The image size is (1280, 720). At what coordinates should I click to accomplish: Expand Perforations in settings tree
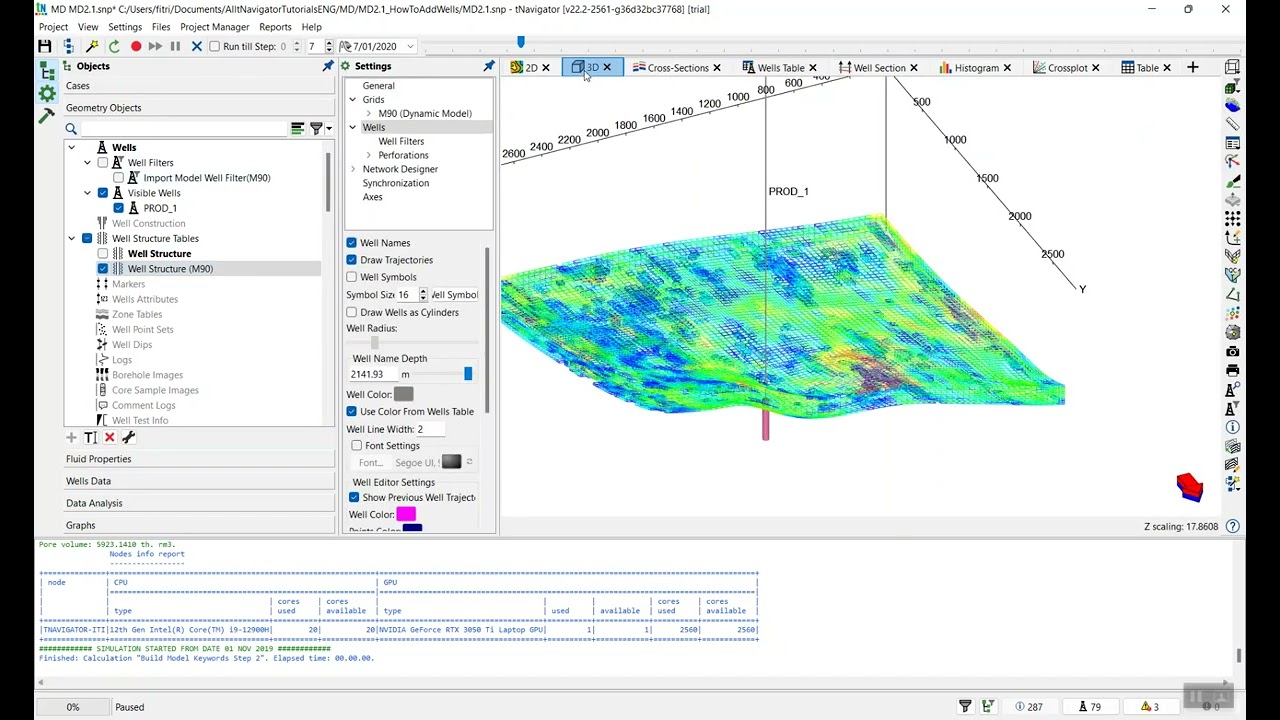pos(368,155)
